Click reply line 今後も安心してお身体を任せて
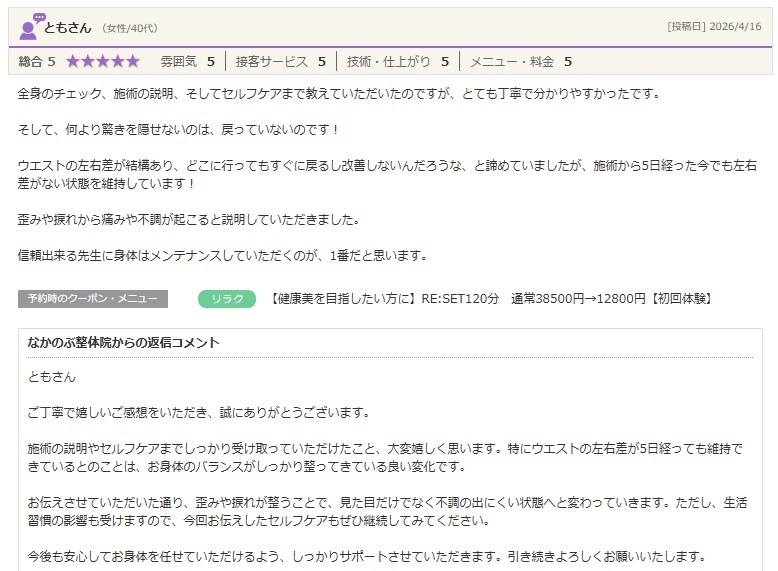The image size is (778, 571). click(x=367, y=557)
